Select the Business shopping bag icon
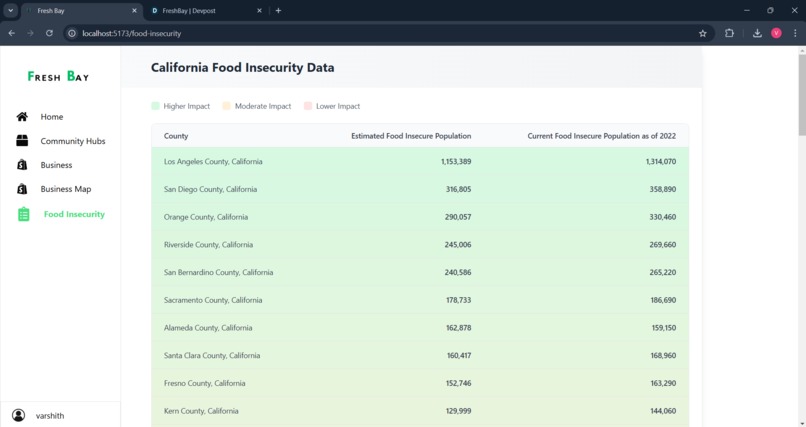Screen dimensions: 806x427 pyautogui.click(x=22, y=164)
